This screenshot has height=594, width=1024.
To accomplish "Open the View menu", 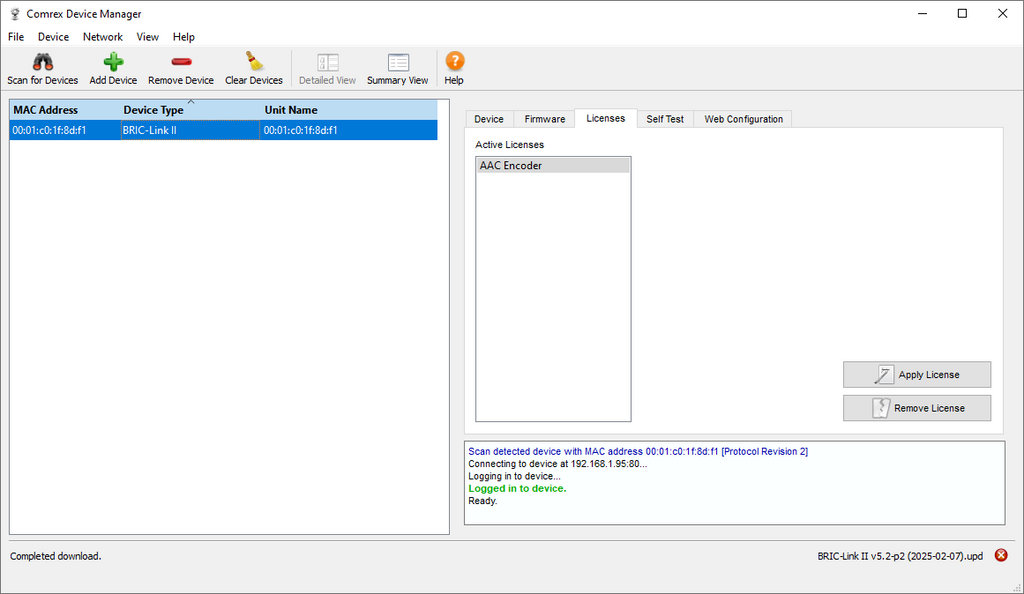I will coord(147,37).
